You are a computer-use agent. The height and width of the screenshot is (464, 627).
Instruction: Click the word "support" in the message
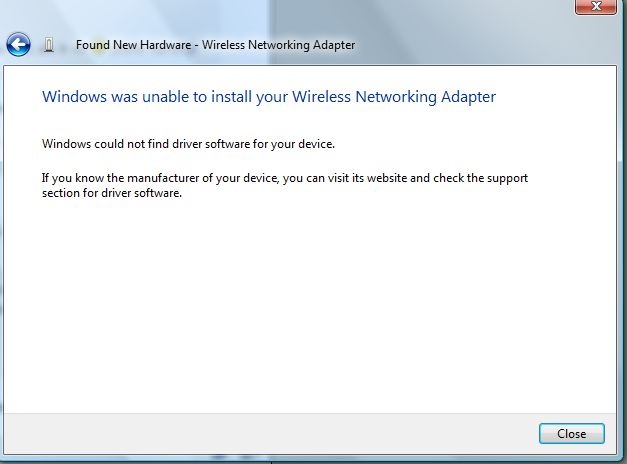[504, 178]
